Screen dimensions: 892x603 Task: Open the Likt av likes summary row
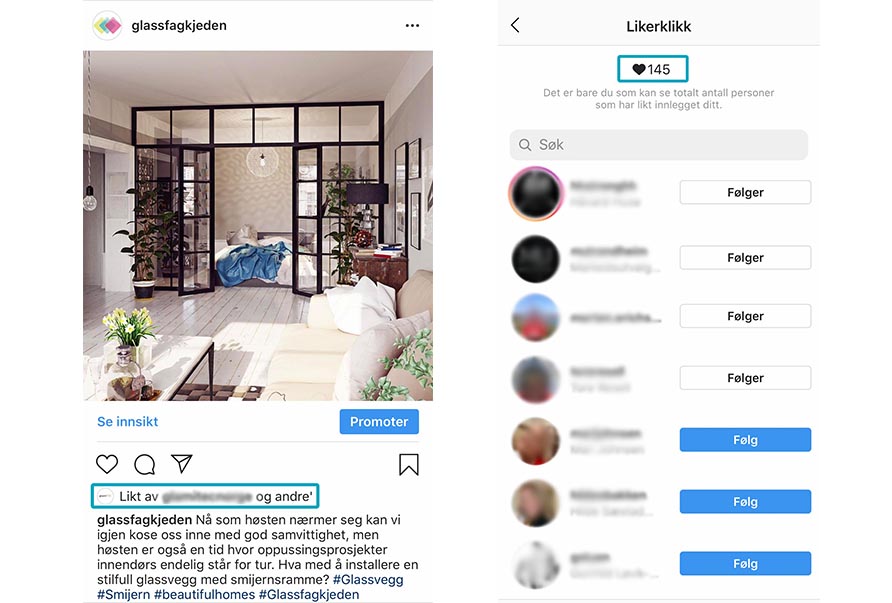point(205,496)
